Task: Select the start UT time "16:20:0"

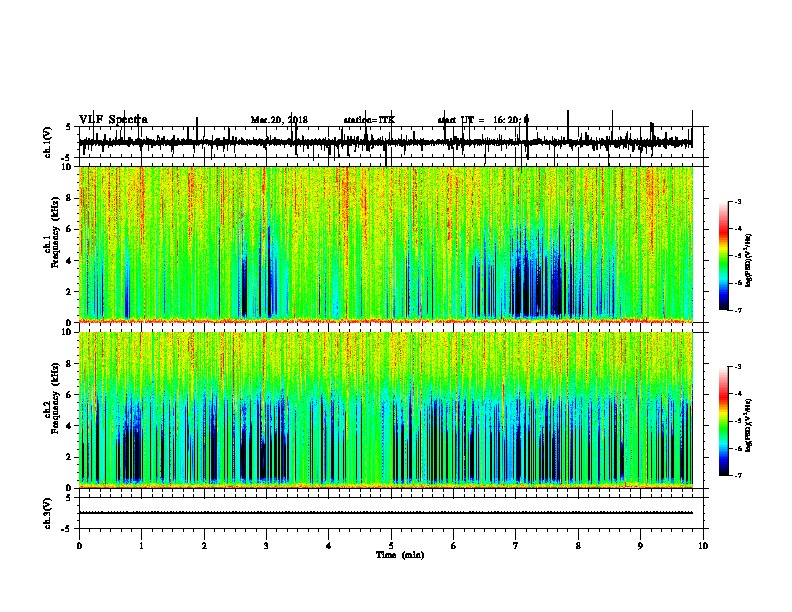Action: point(511,120)
